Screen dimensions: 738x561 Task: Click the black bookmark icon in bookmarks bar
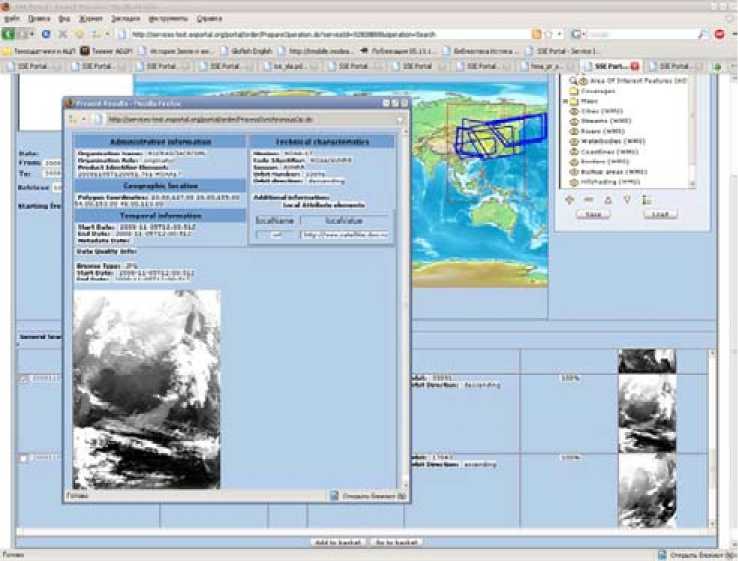[85, 51]
